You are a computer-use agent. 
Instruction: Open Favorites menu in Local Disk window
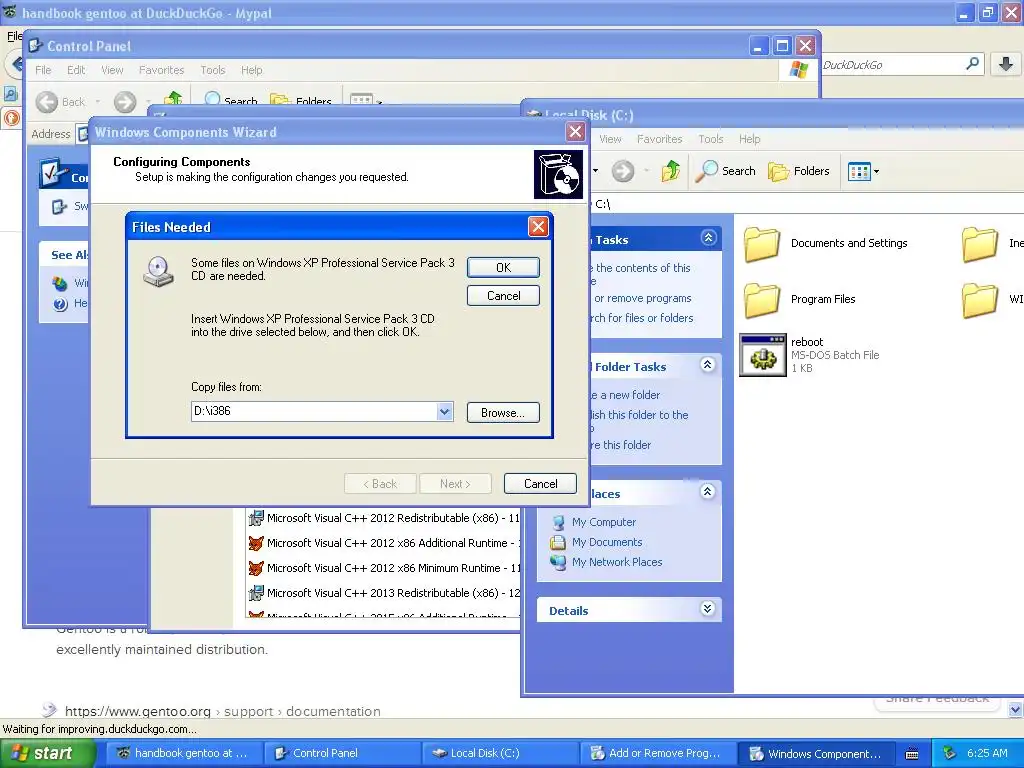coord(659,139)
